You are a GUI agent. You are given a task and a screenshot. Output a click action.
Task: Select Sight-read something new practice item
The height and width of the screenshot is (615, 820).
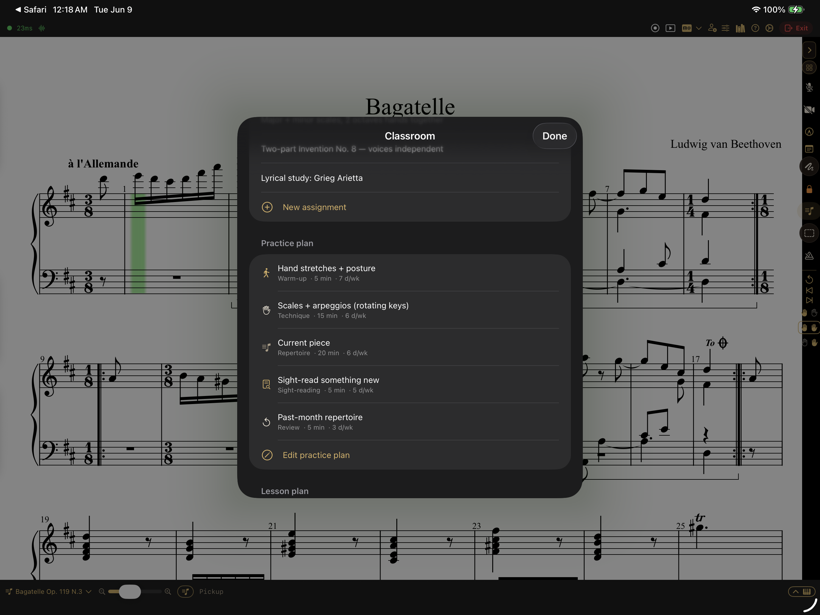pyautogui.click(x=409, y=384)
